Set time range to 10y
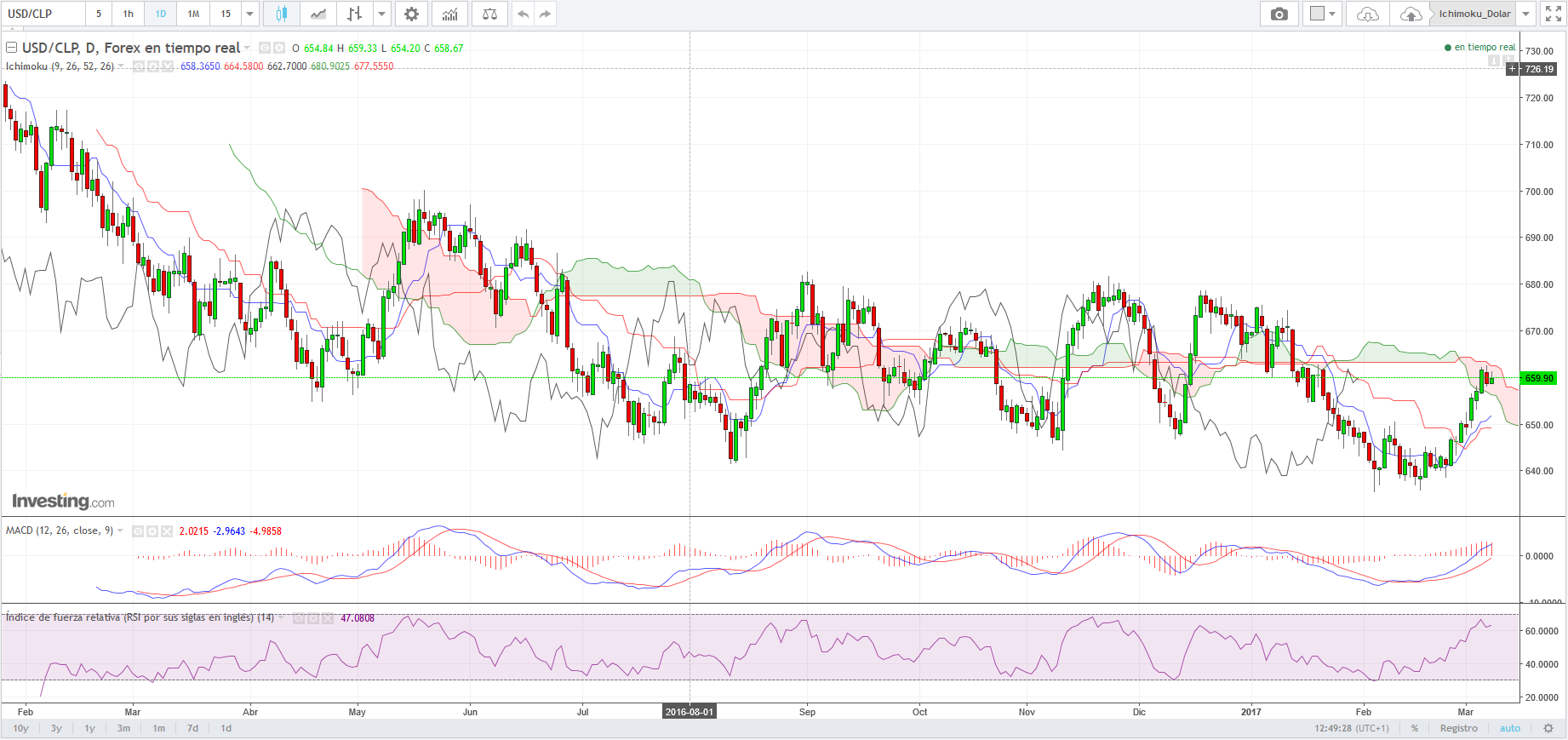The image size is (1568, 740). [x=21, y=728]
